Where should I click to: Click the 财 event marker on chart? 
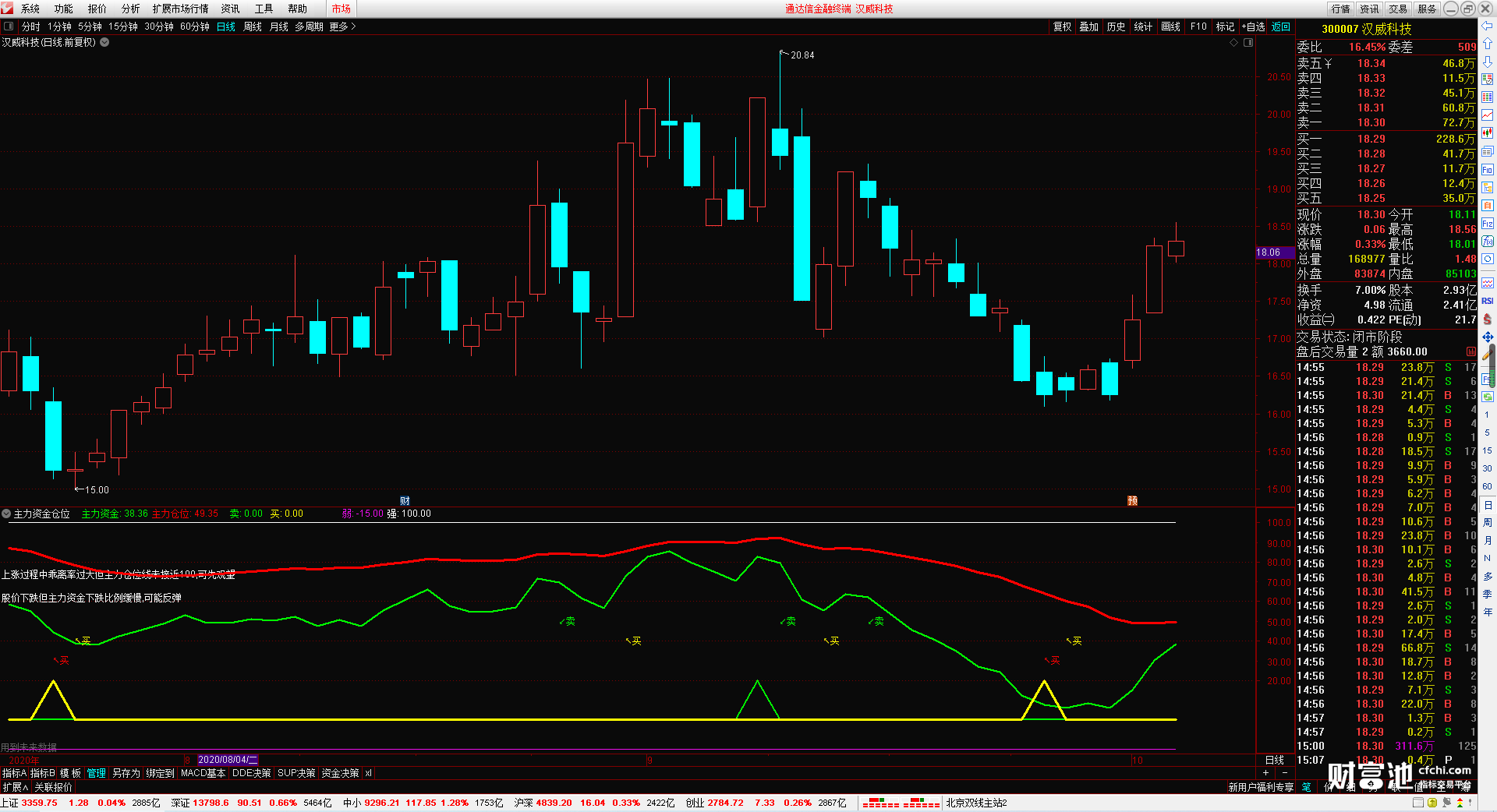[x=405, y=500]
